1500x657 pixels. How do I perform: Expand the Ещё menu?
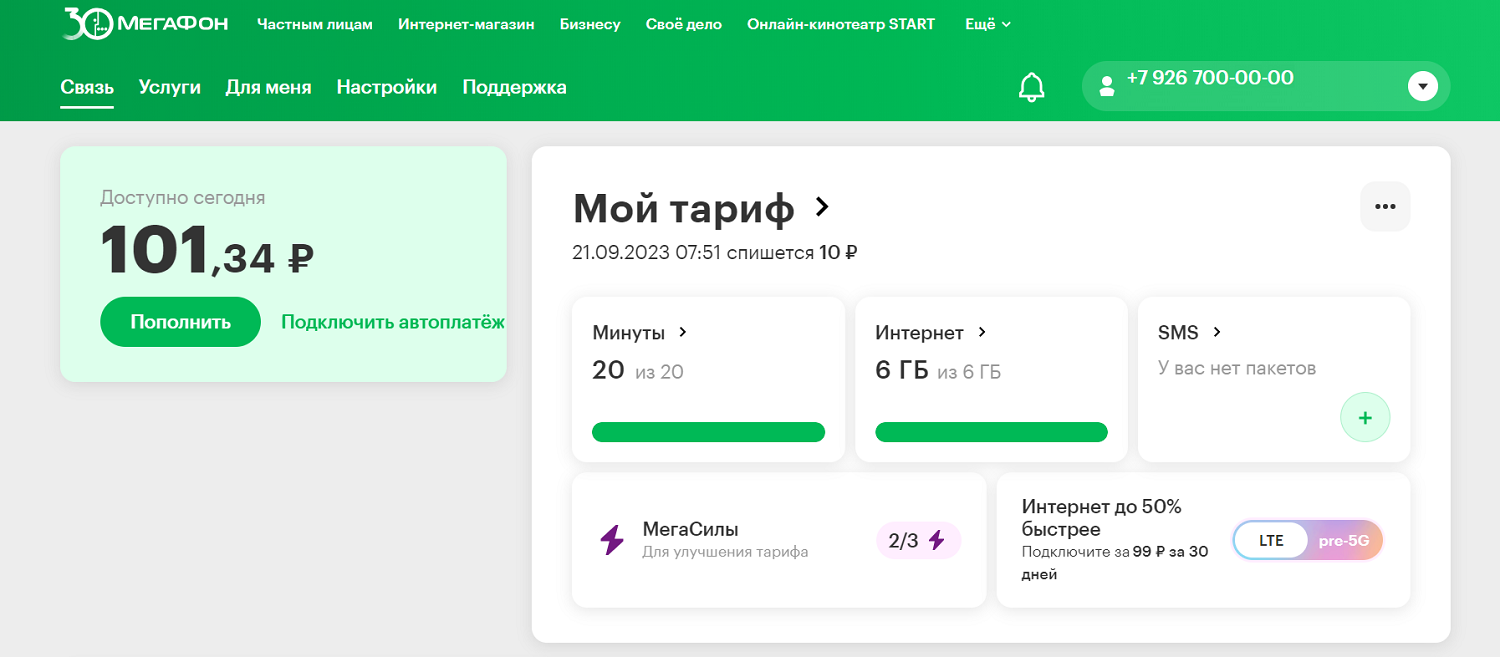click(x=988, y=24)
